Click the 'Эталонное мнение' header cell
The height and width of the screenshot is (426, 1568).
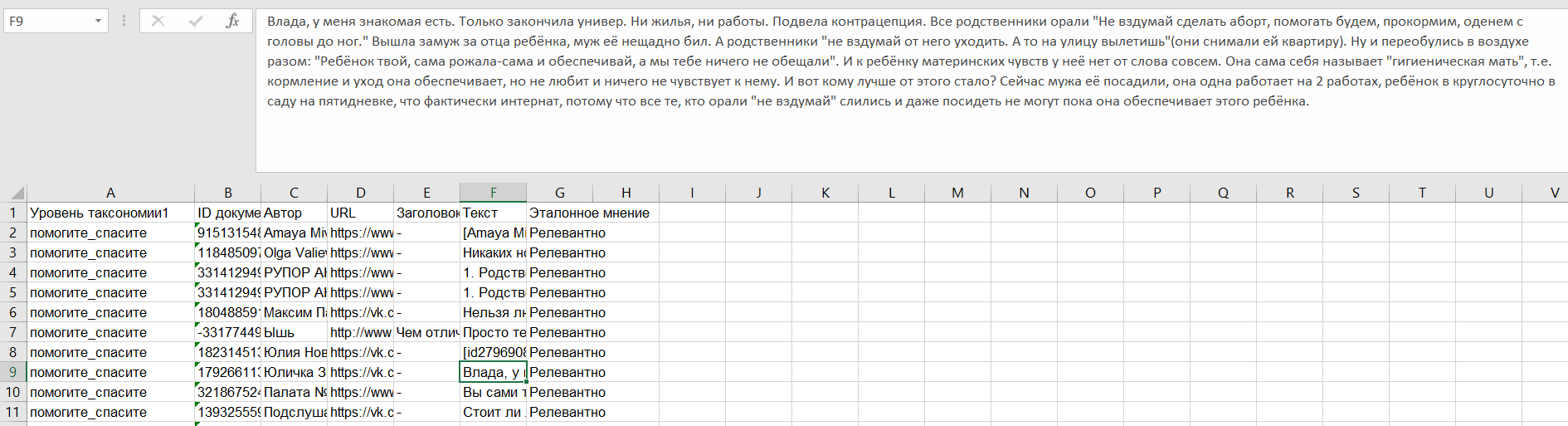tap(589, 213)
